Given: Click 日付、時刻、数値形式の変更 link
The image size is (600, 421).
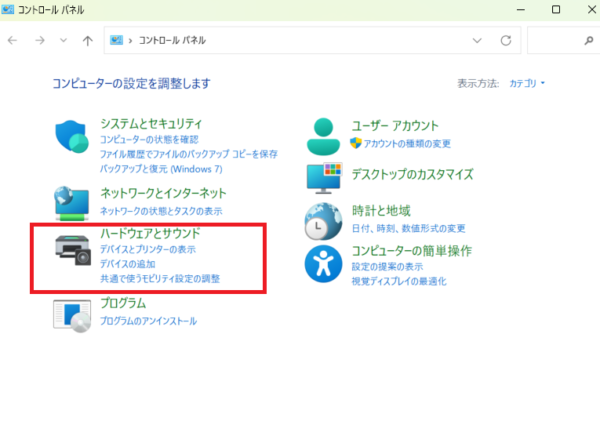Looking at the screenshot, I should pyautogui.click(x=408, y=228).
